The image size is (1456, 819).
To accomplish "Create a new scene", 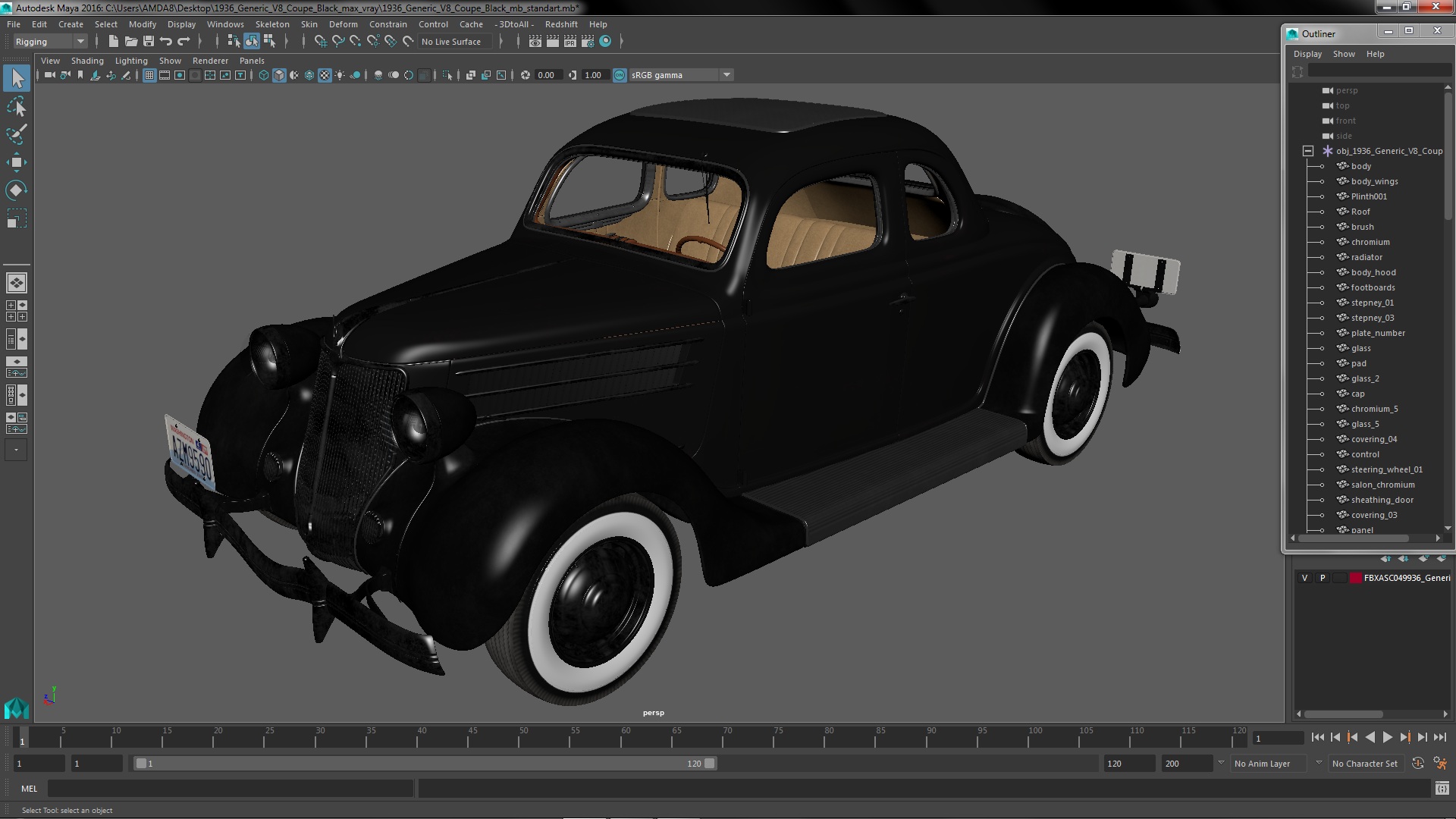I will (114, 42).
